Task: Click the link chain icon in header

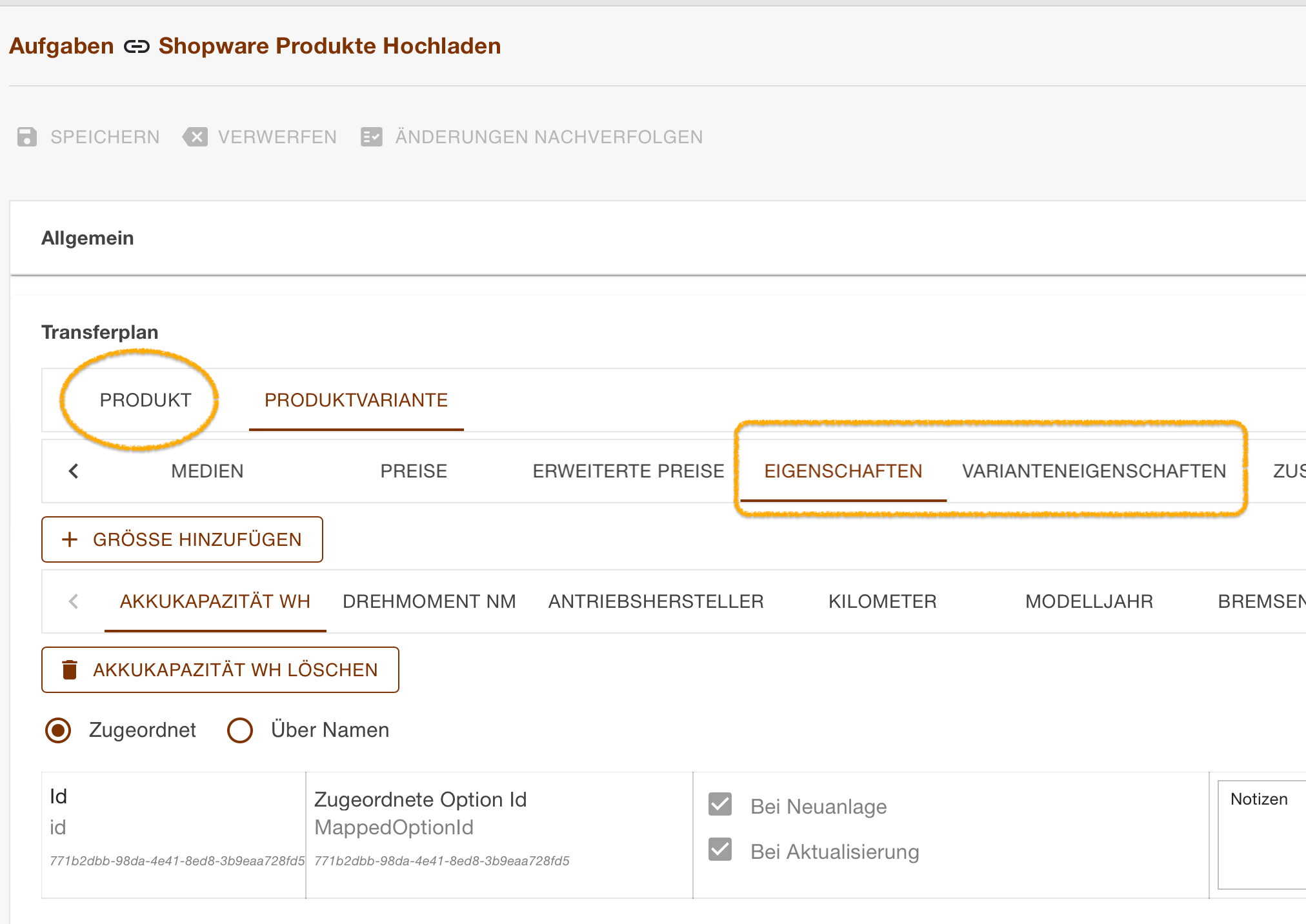Action: [x=137, y=46]
